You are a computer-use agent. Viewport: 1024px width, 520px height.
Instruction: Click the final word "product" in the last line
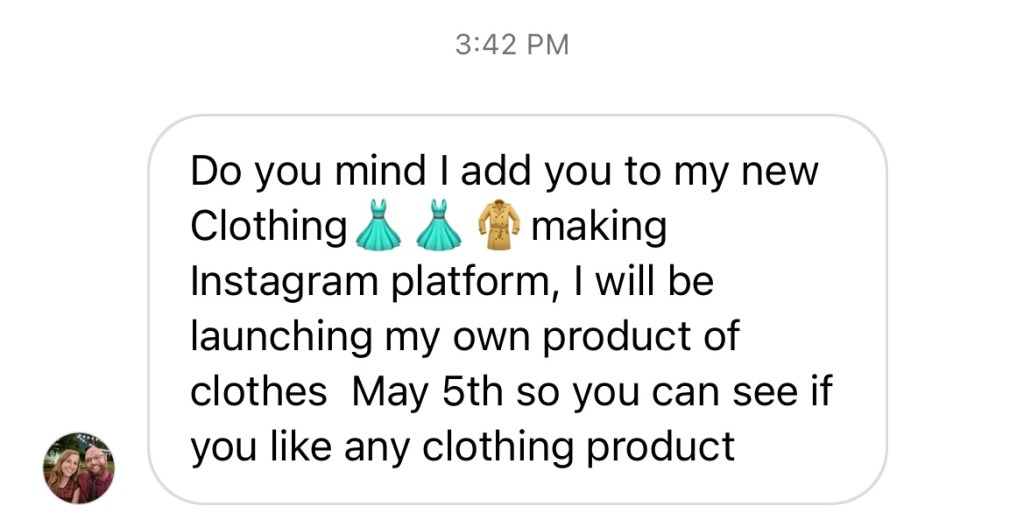[x=660, y=446]
